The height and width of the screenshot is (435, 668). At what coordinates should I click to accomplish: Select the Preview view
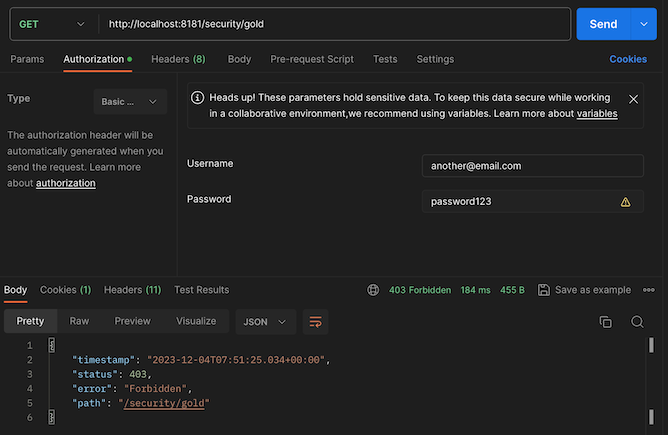point(132,321)
